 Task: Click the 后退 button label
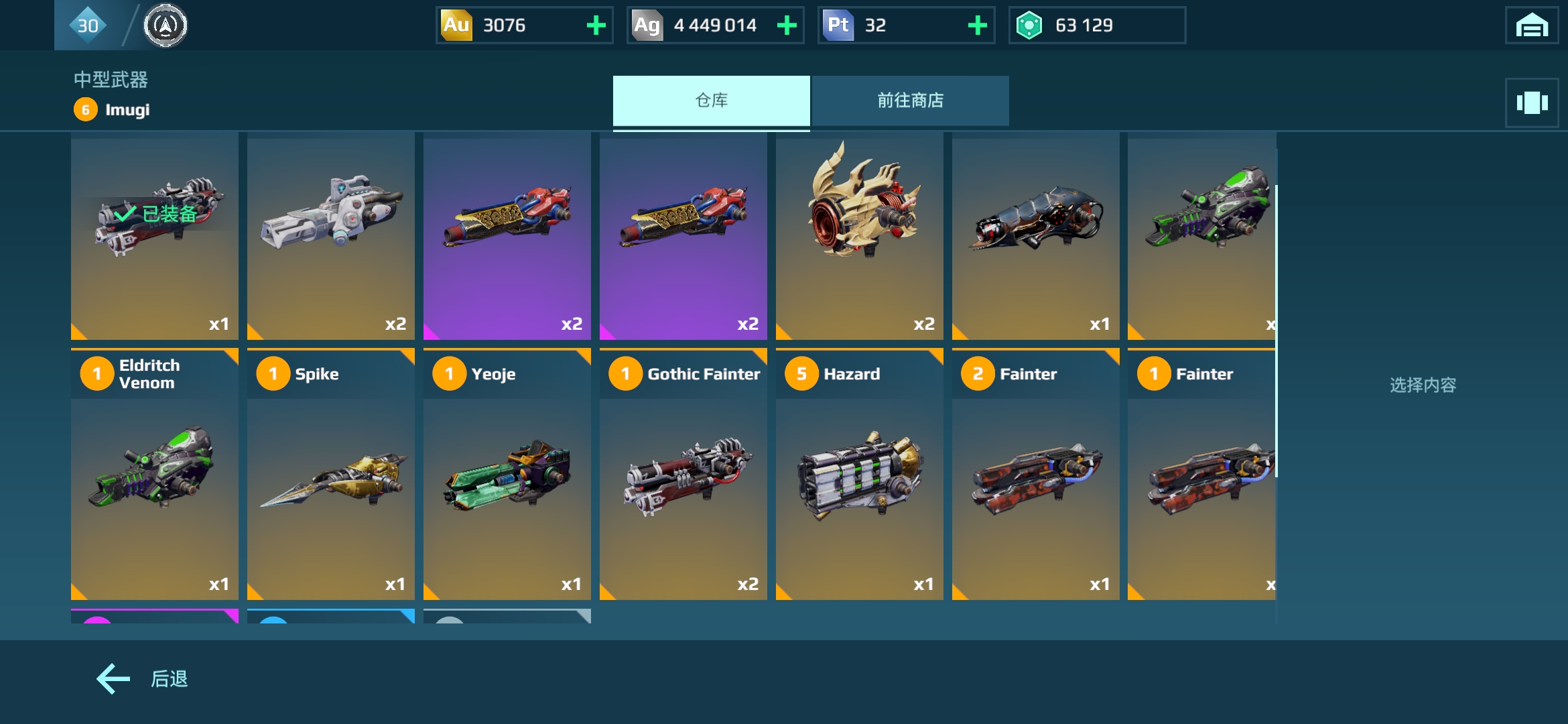169,679
